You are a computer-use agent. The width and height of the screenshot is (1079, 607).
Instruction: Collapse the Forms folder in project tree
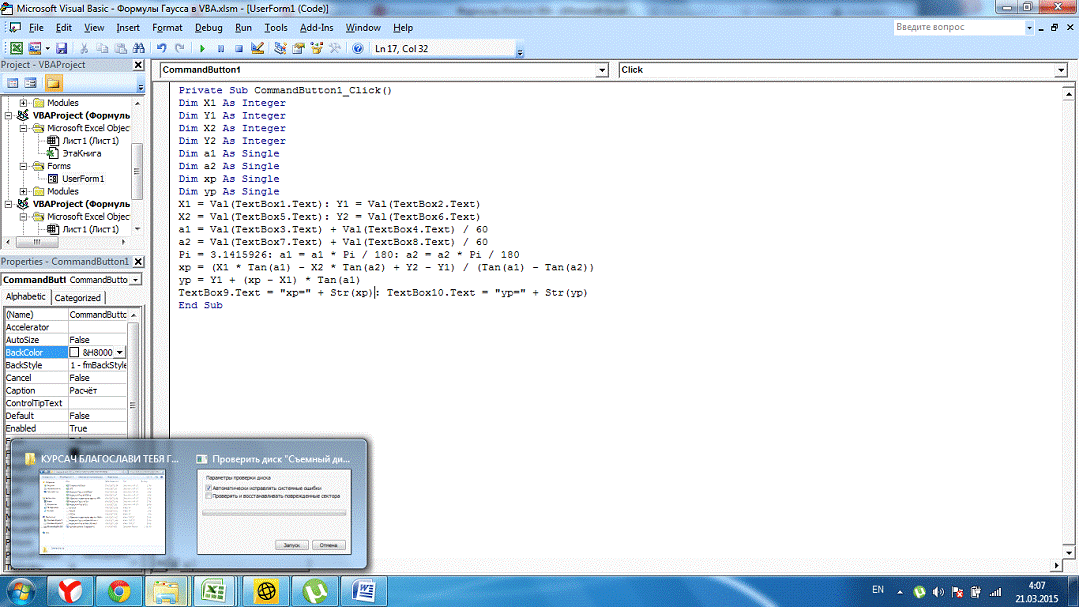(x=24, y=166)
